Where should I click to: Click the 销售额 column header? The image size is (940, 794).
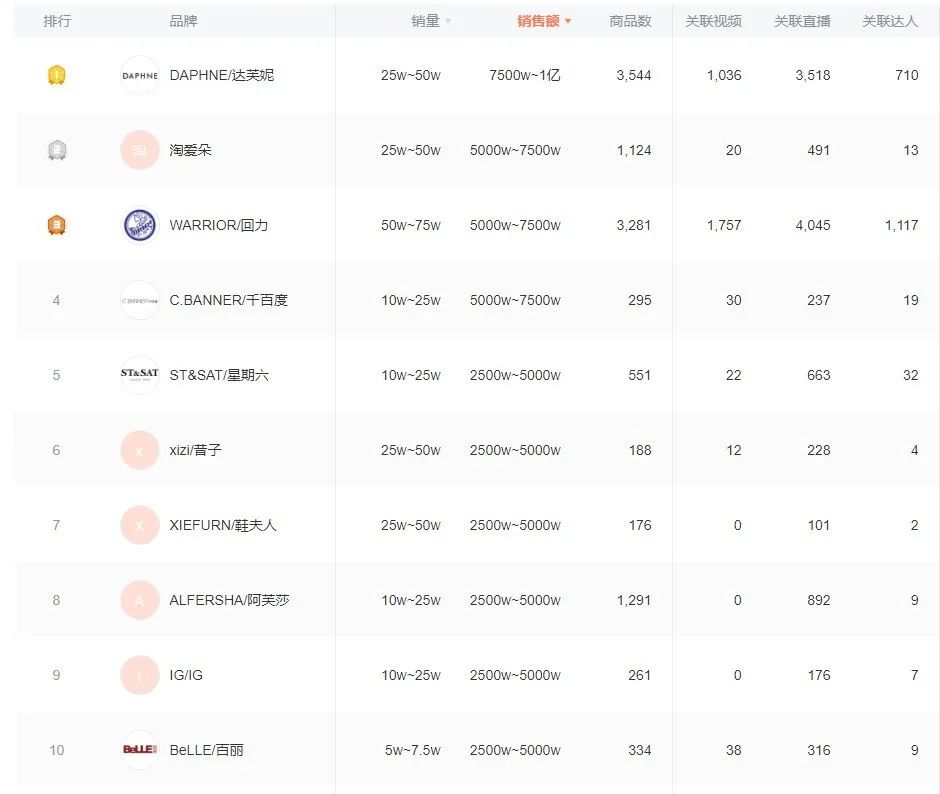click(x=538, y=21)
